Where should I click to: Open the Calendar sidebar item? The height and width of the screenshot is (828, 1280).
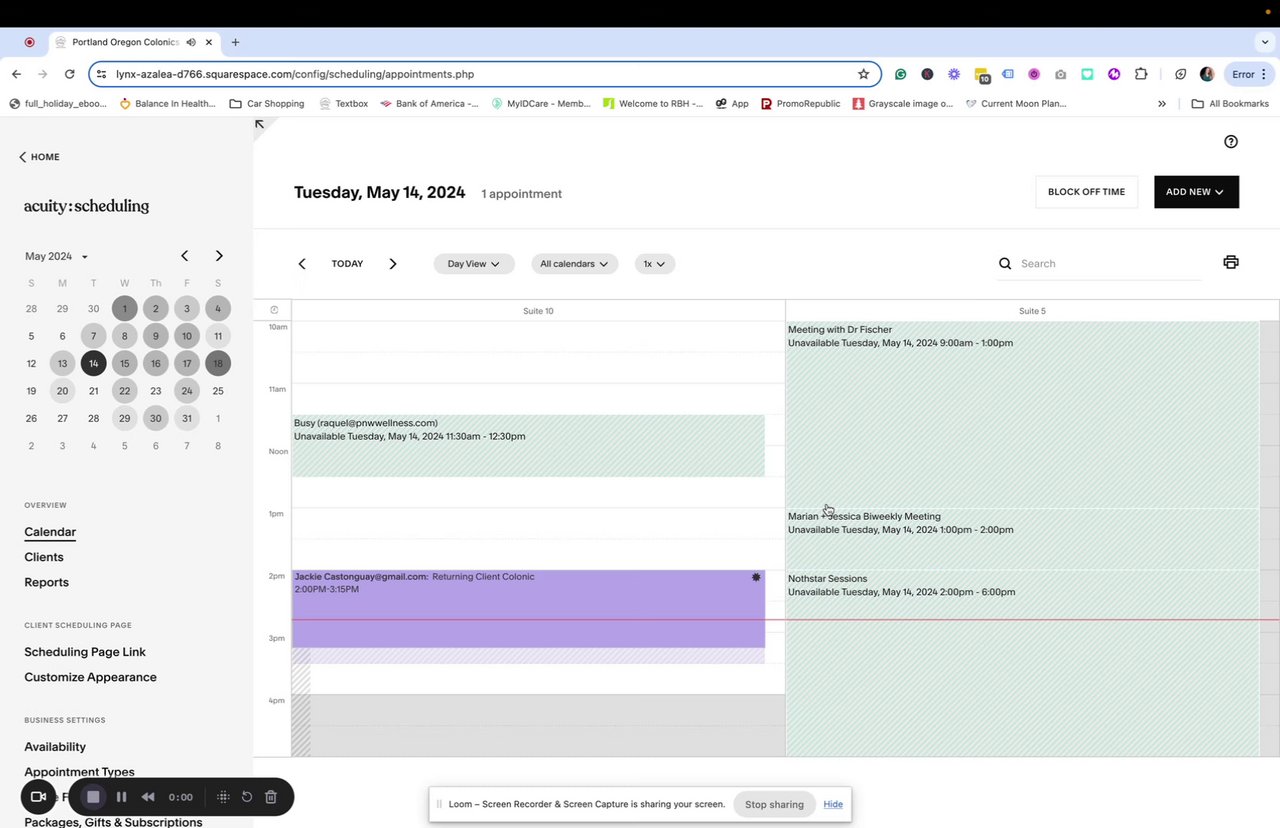pos(50,532)
